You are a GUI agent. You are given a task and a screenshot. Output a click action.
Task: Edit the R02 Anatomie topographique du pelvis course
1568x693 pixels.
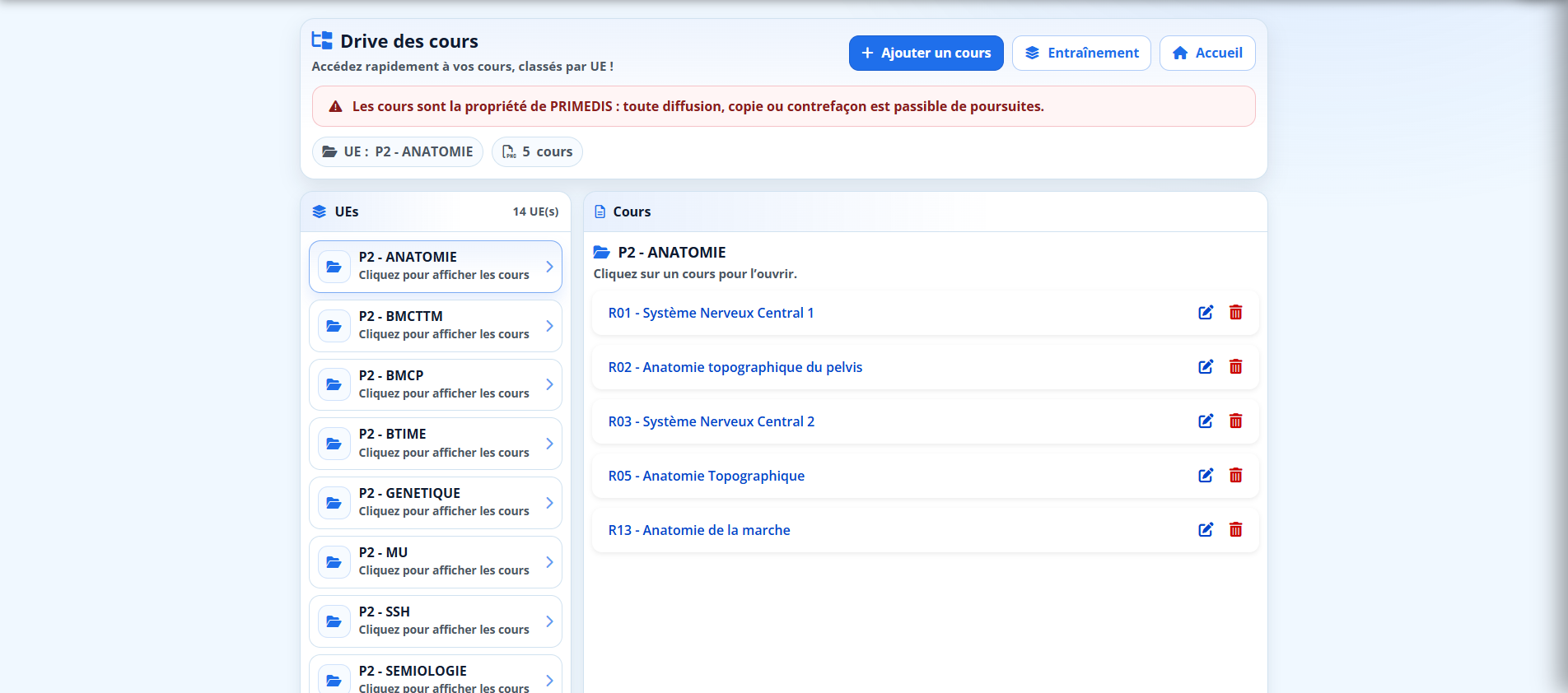pyautogui.click(x=1206, y=367)
